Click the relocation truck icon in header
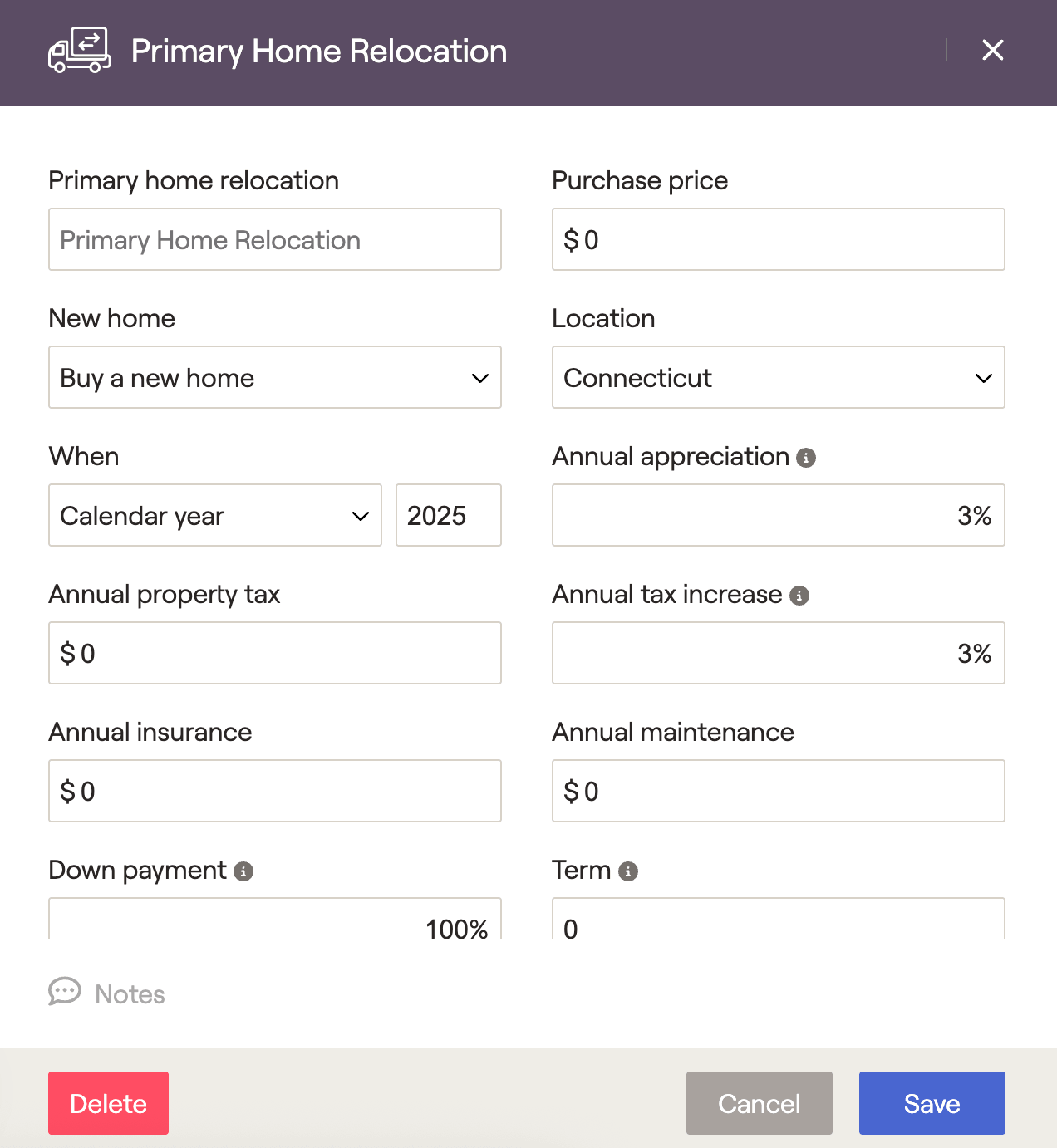Viewport: 1057px width, 1148px height. point(80,51)
